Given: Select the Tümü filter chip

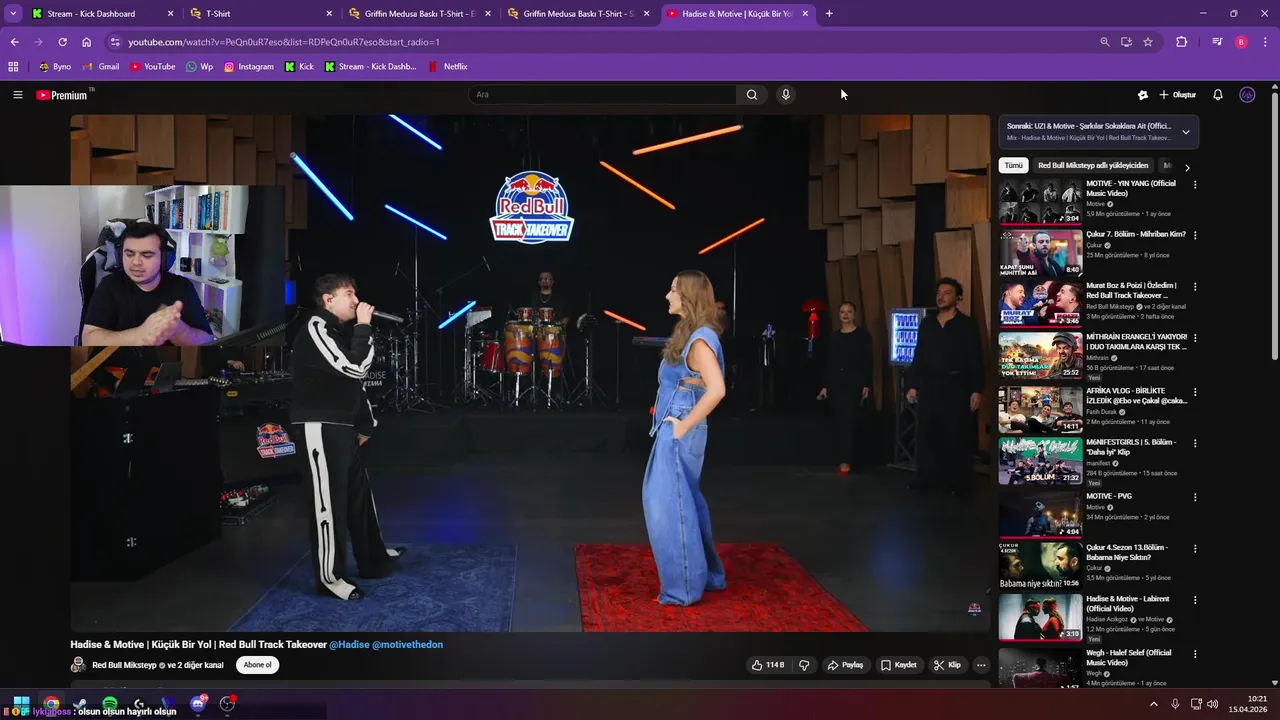Looking at the screenshot, I should click(x=1014, y=166).
